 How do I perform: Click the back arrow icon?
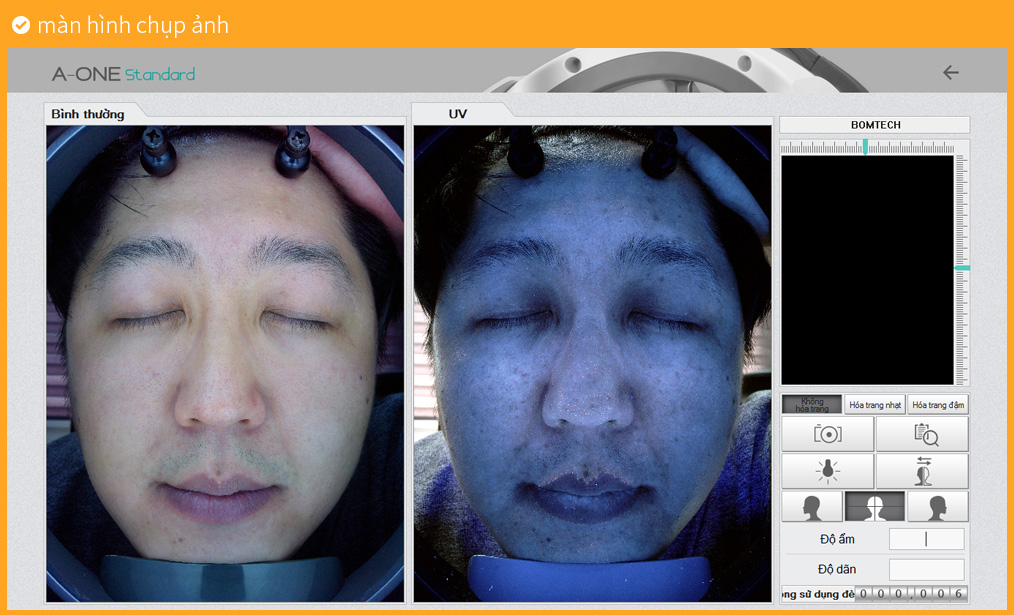click(x=950, y=73)
